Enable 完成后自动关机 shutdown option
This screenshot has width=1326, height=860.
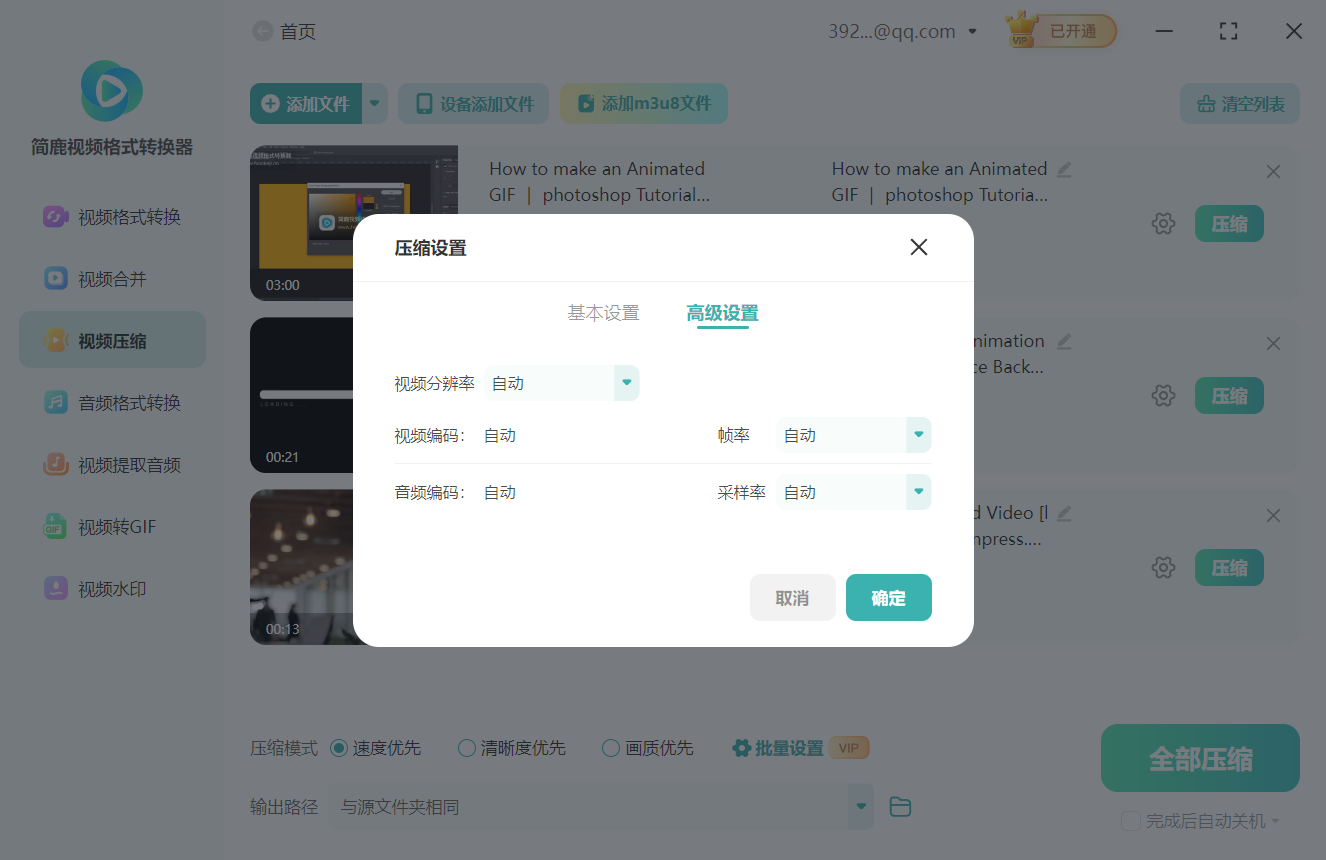[1131, 820]
